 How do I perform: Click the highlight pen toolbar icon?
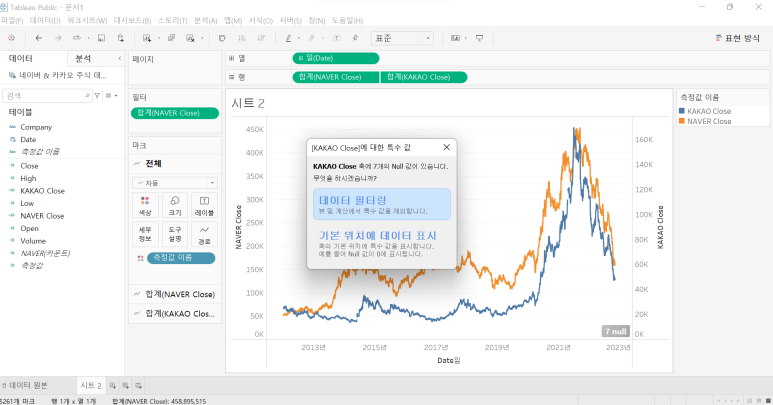pos(288,38)
